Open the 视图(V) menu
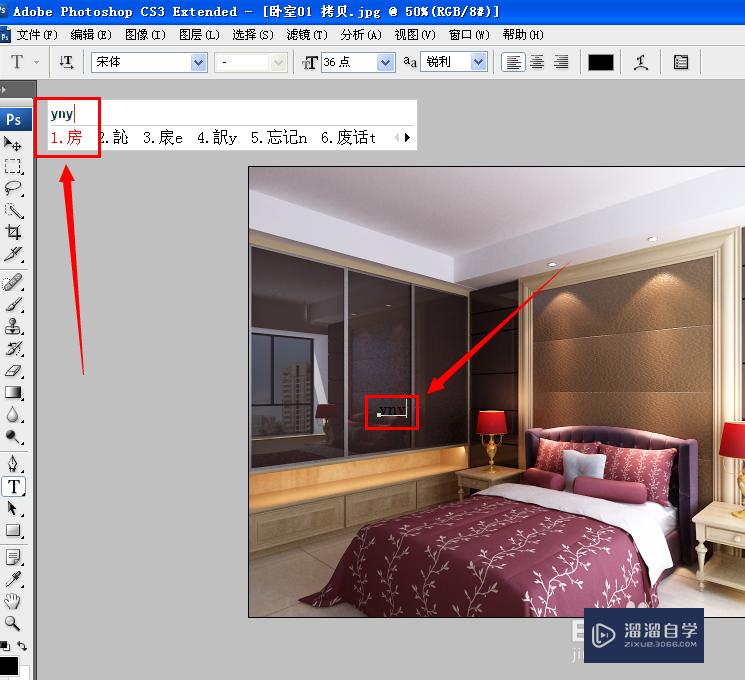 pos(415,35)
